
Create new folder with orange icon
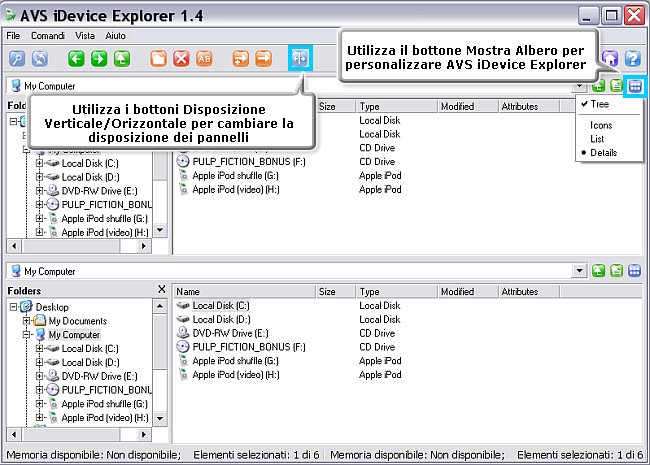tap(158, 58)
